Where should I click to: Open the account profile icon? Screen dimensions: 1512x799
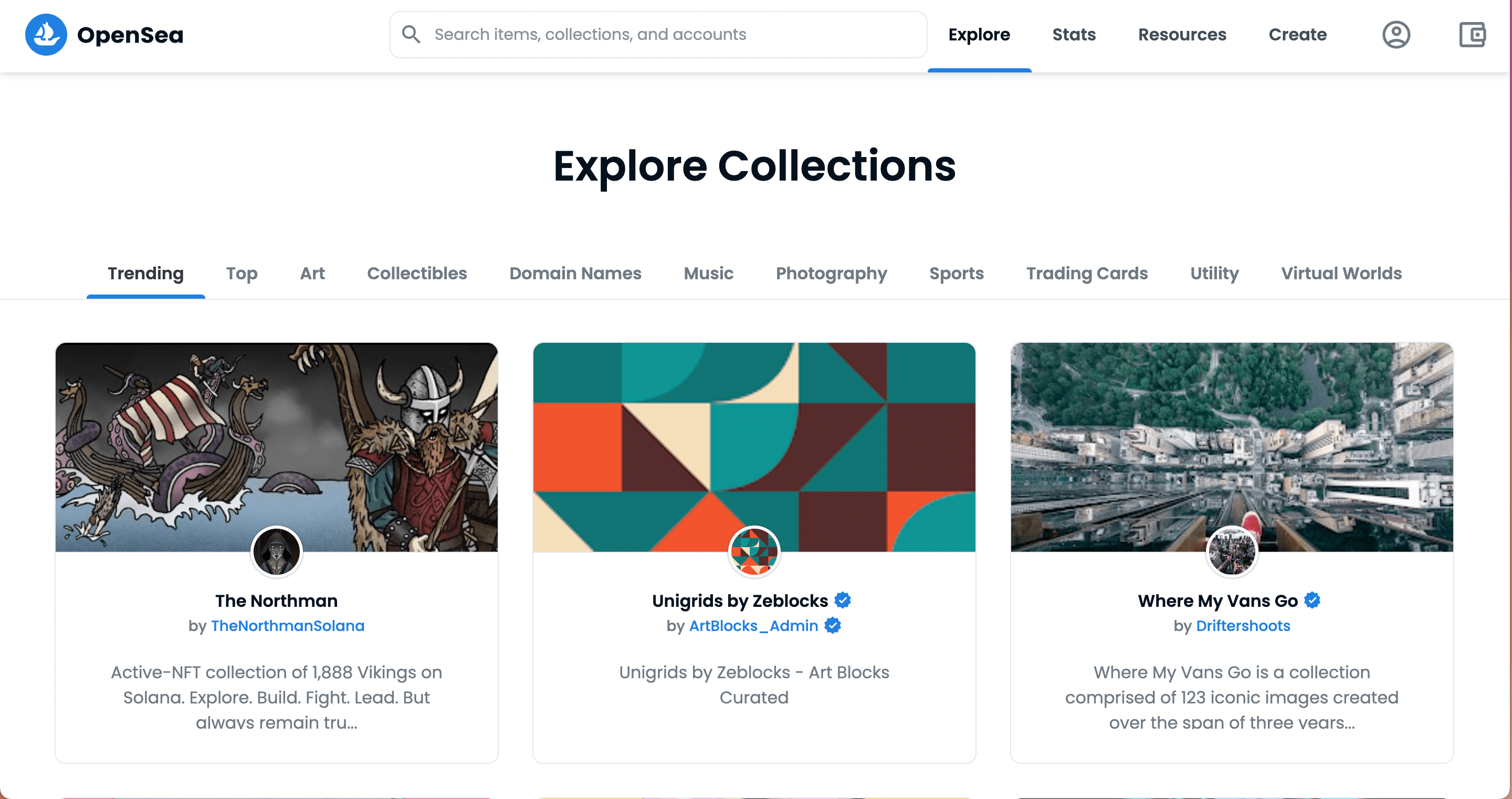[x=1396, y=35]
